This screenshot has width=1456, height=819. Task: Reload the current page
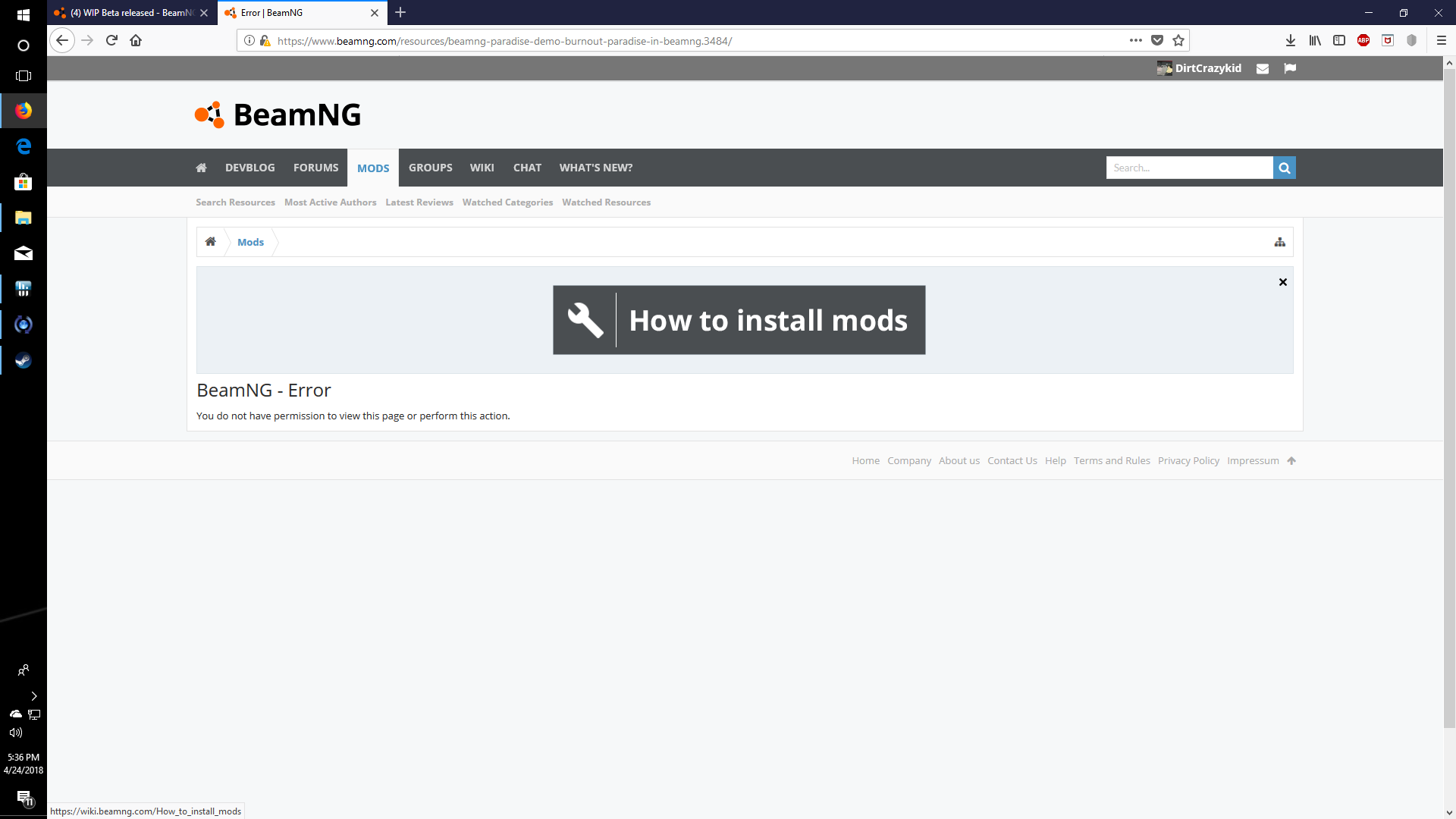point(111,41)
